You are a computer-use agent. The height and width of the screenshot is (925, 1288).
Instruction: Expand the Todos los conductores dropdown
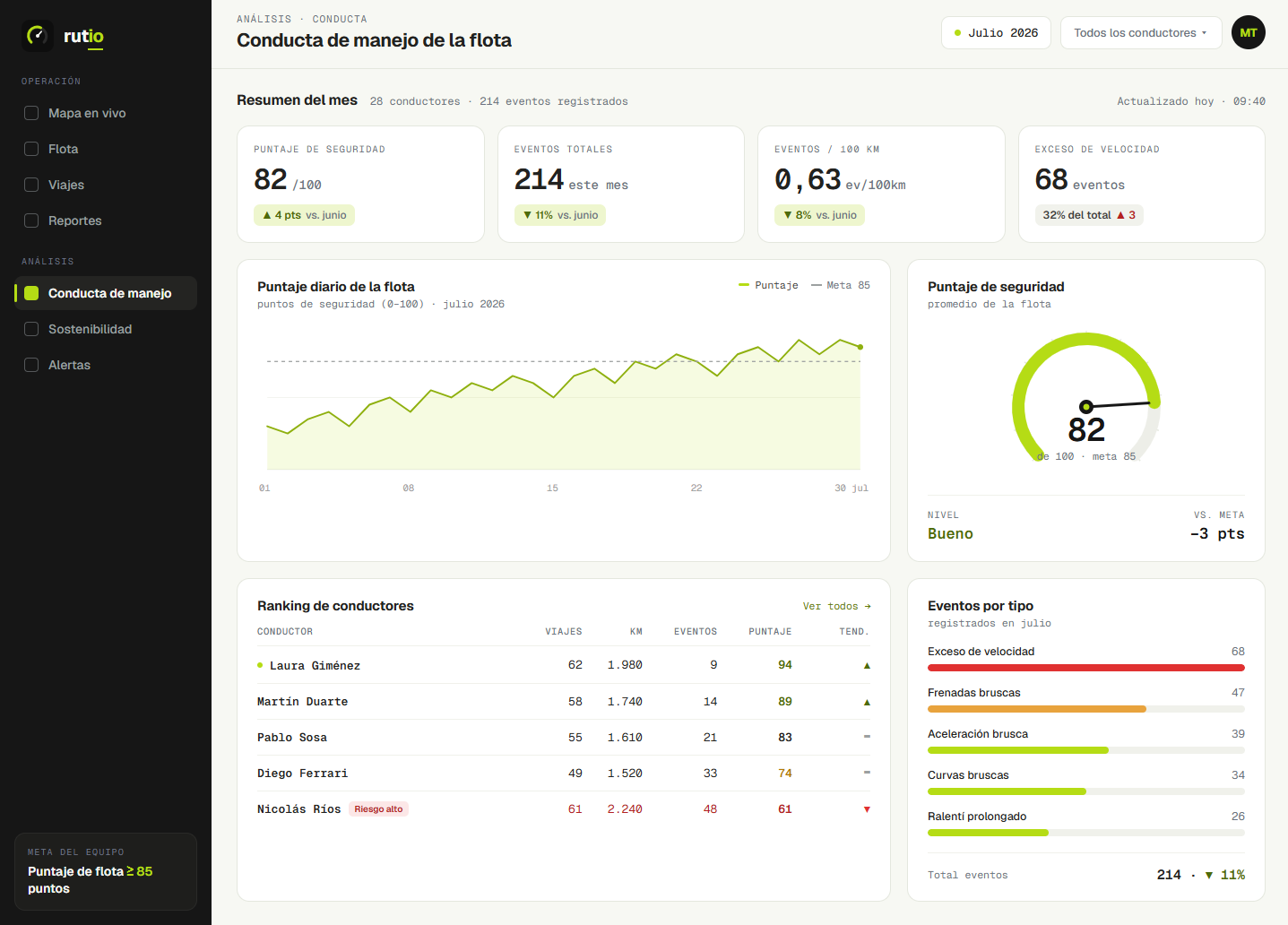pos(1141,33)
